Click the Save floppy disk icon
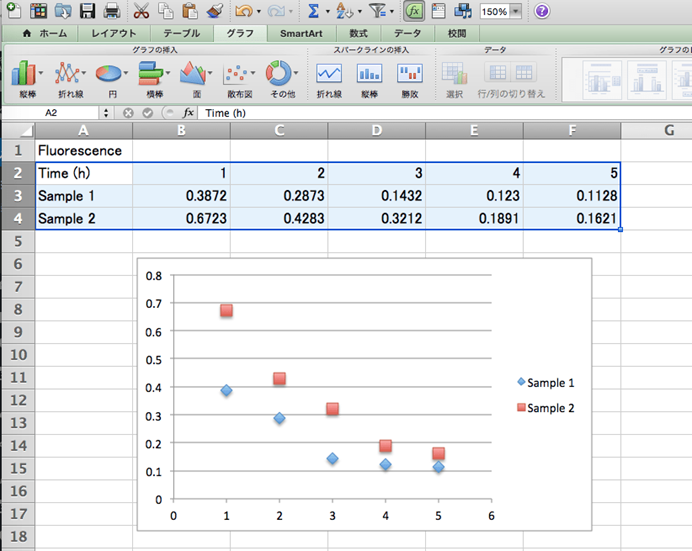Screen dimensions: 692x551 coord(88,12)
